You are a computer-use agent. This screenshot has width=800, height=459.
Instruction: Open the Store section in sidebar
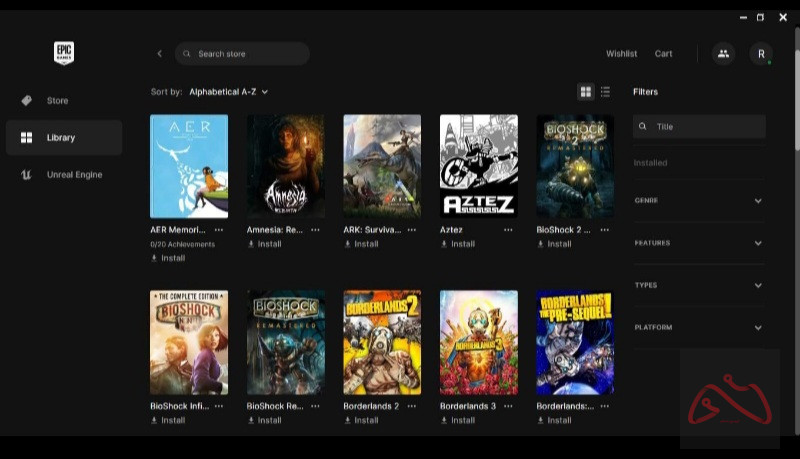click(57, 101)
